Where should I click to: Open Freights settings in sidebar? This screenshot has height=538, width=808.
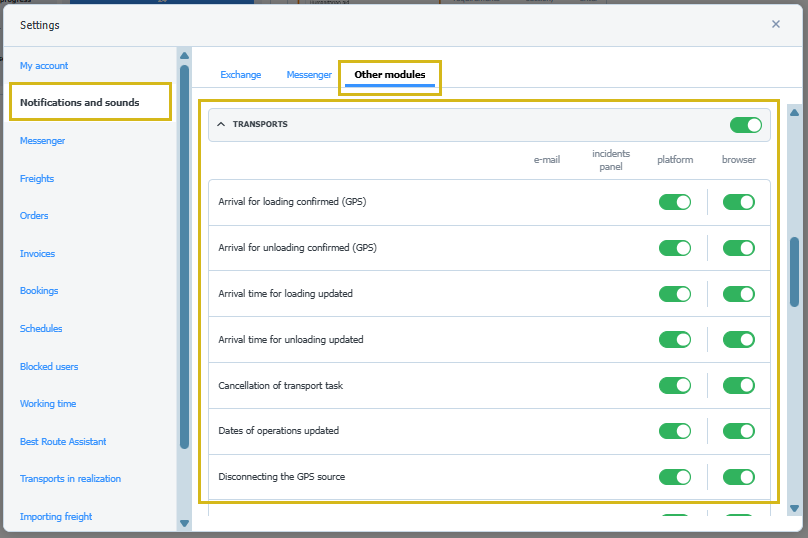tap(37, 179)
